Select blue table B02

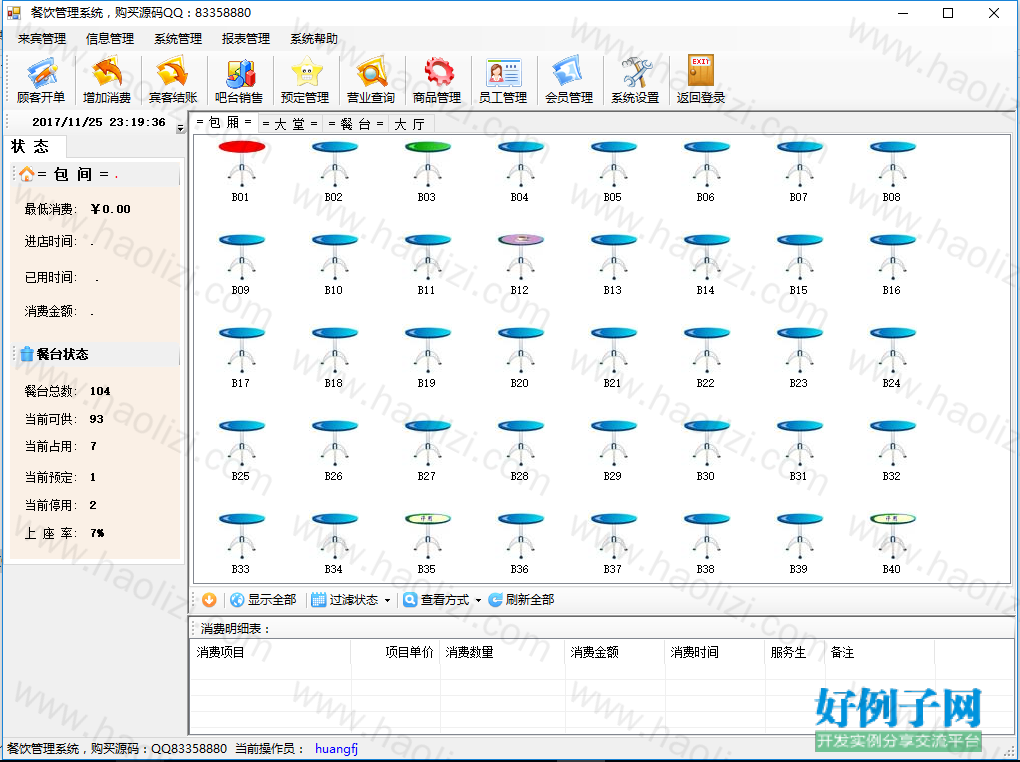pos(334,170)
